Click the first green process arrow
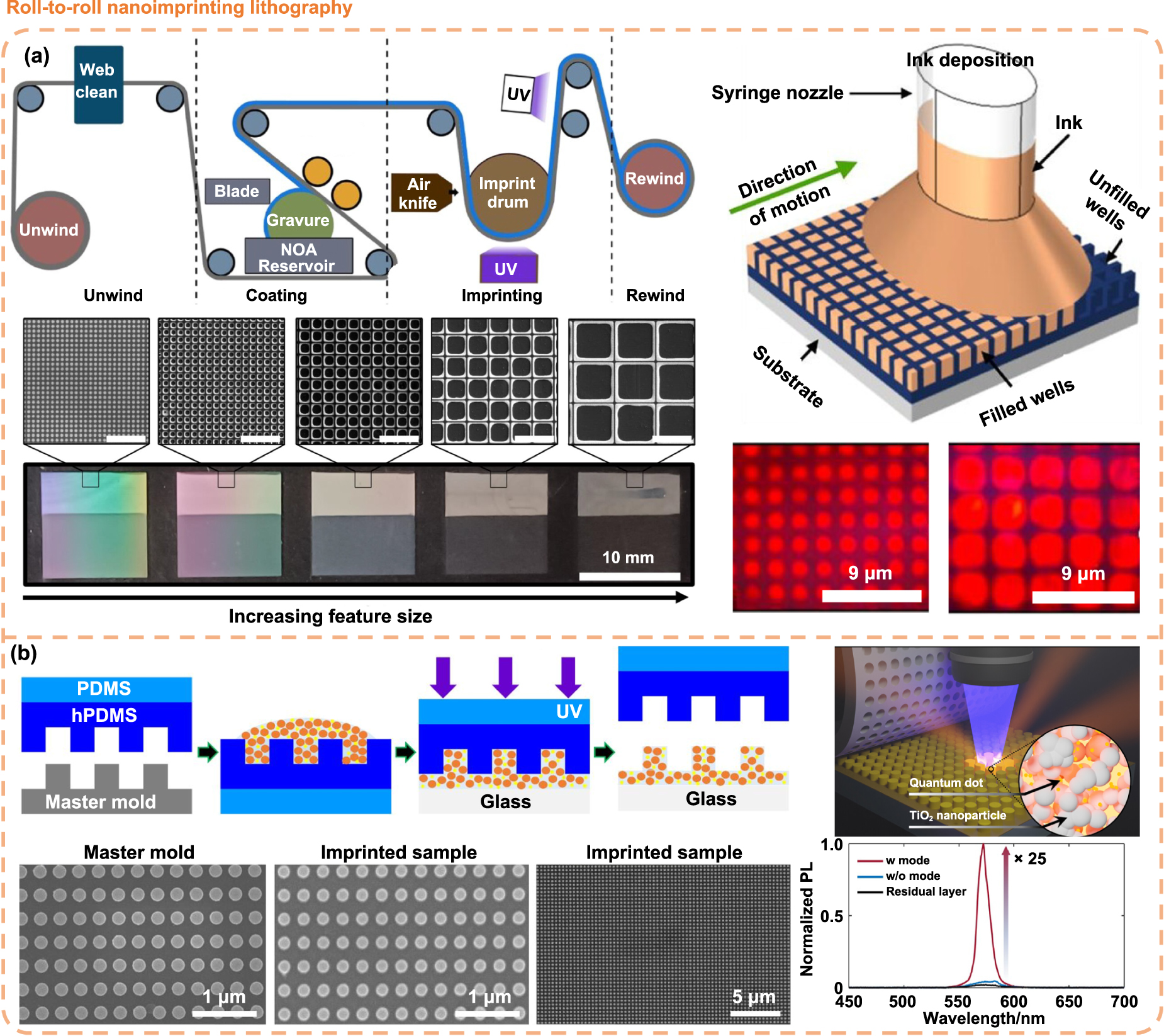1164x1036 pixels. 208,752
